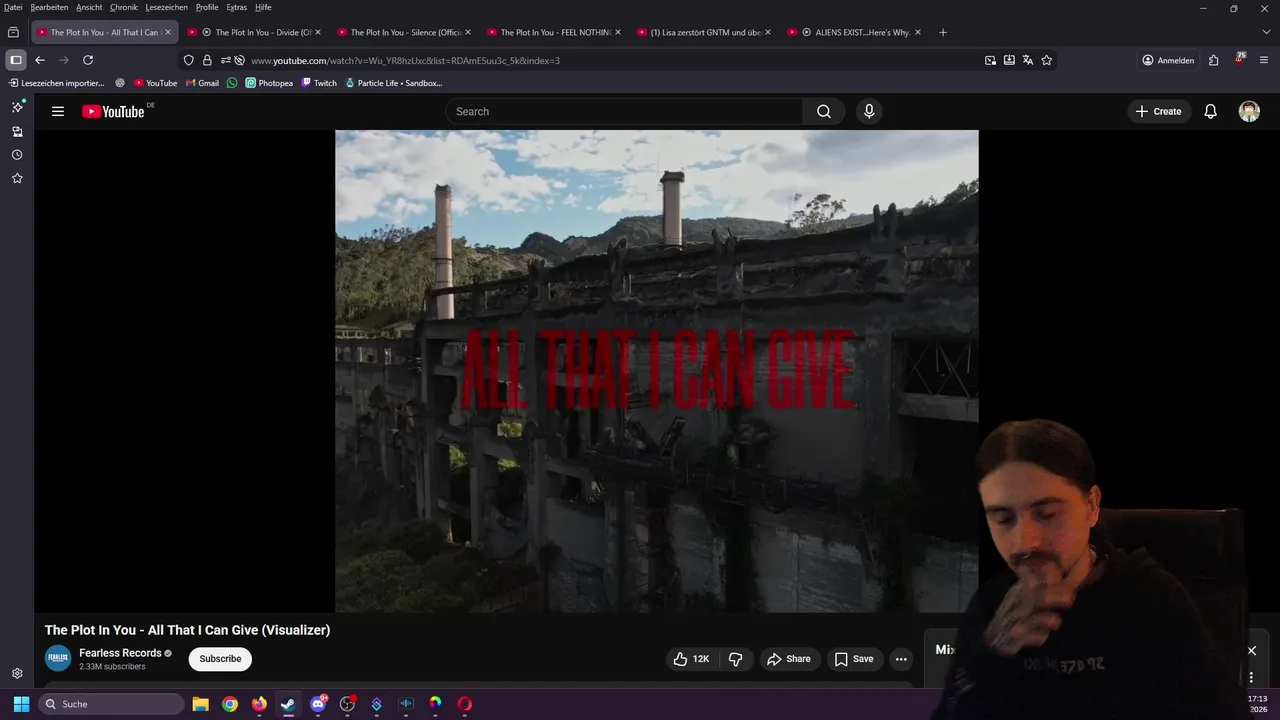Close the All That I Can Give tab
Screen dimensions: 1280x720
[167, 32]
